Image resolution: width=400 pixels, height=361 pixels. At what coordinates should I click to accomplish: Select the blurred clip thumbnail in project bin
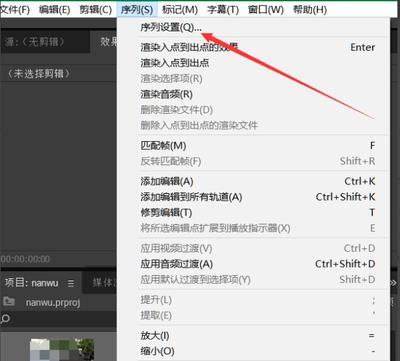pyautogui.click(x=62, y=349)
